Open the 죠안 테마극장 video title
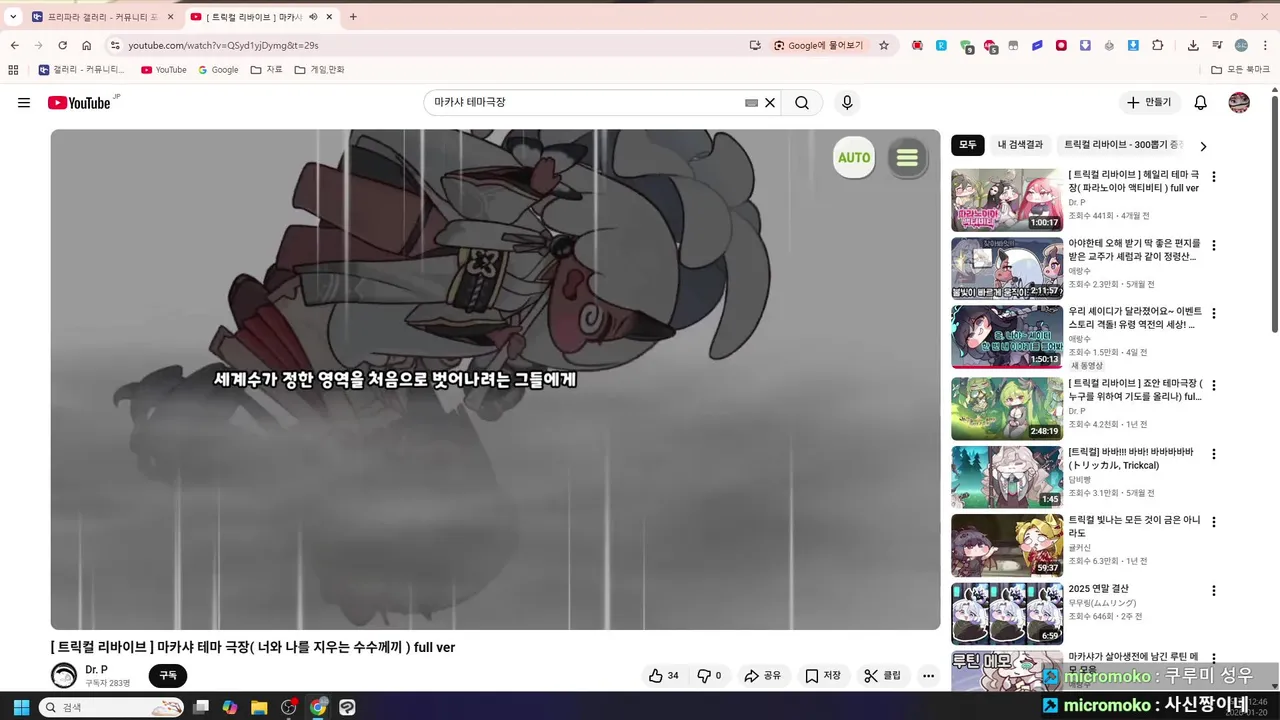The width and height of the screenshot is (1280, 720). coord(1135,390)
